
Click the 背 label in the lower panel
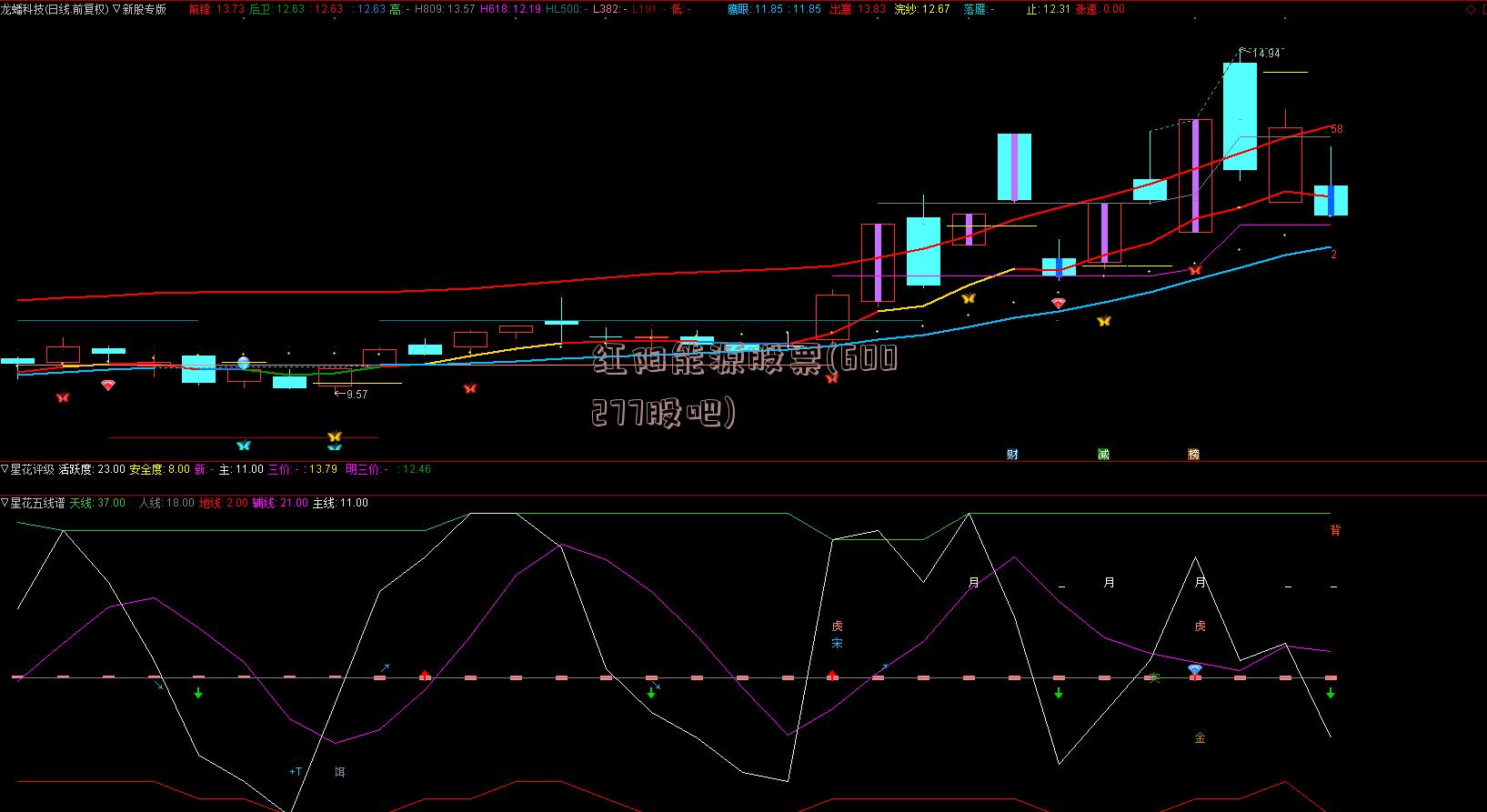click(1335, 530)
